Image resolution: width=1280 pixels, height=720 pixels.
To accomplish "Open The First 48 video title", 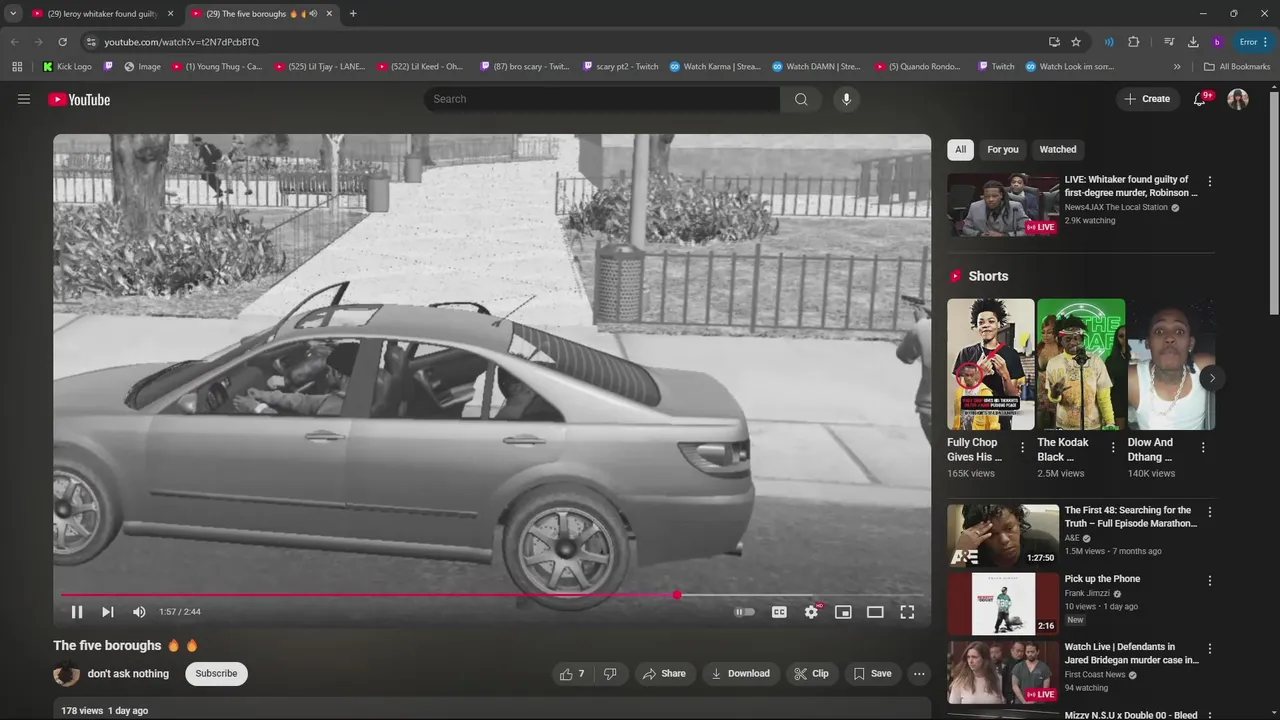I will tap(1130, 517).
